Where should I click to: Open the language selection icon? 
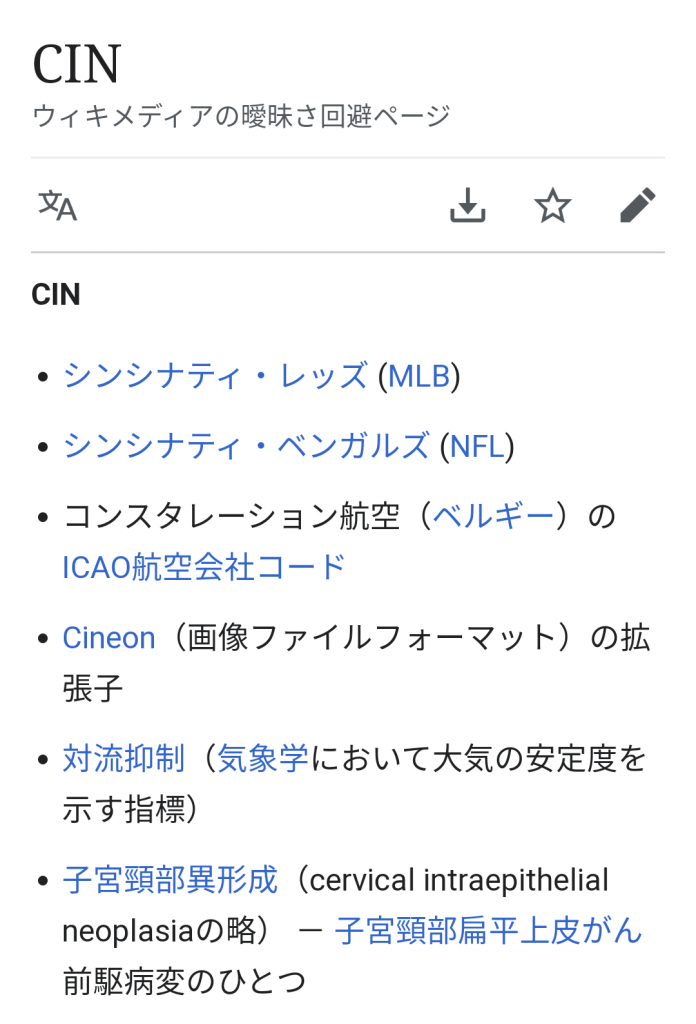pyautogui.click(x=57, y=206)
